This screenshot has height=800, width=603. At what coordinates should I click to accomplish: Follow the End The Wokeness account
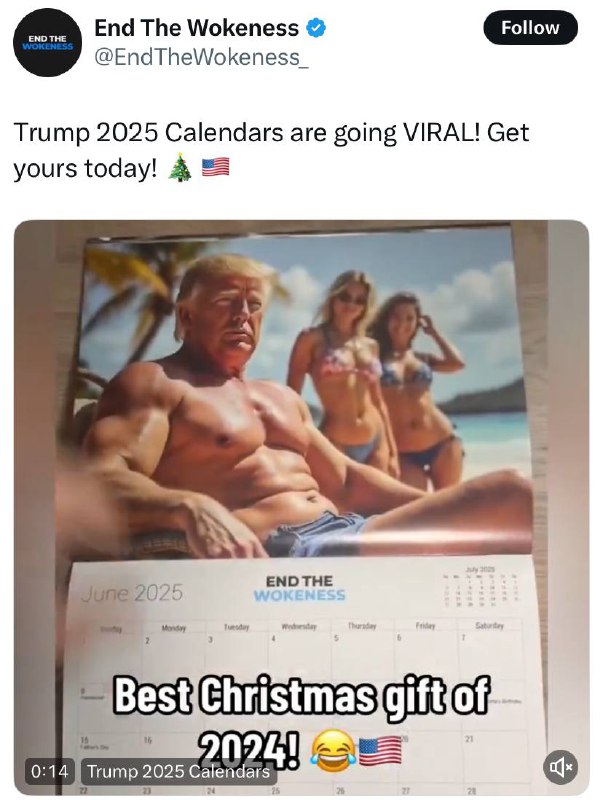coord(531,28)
